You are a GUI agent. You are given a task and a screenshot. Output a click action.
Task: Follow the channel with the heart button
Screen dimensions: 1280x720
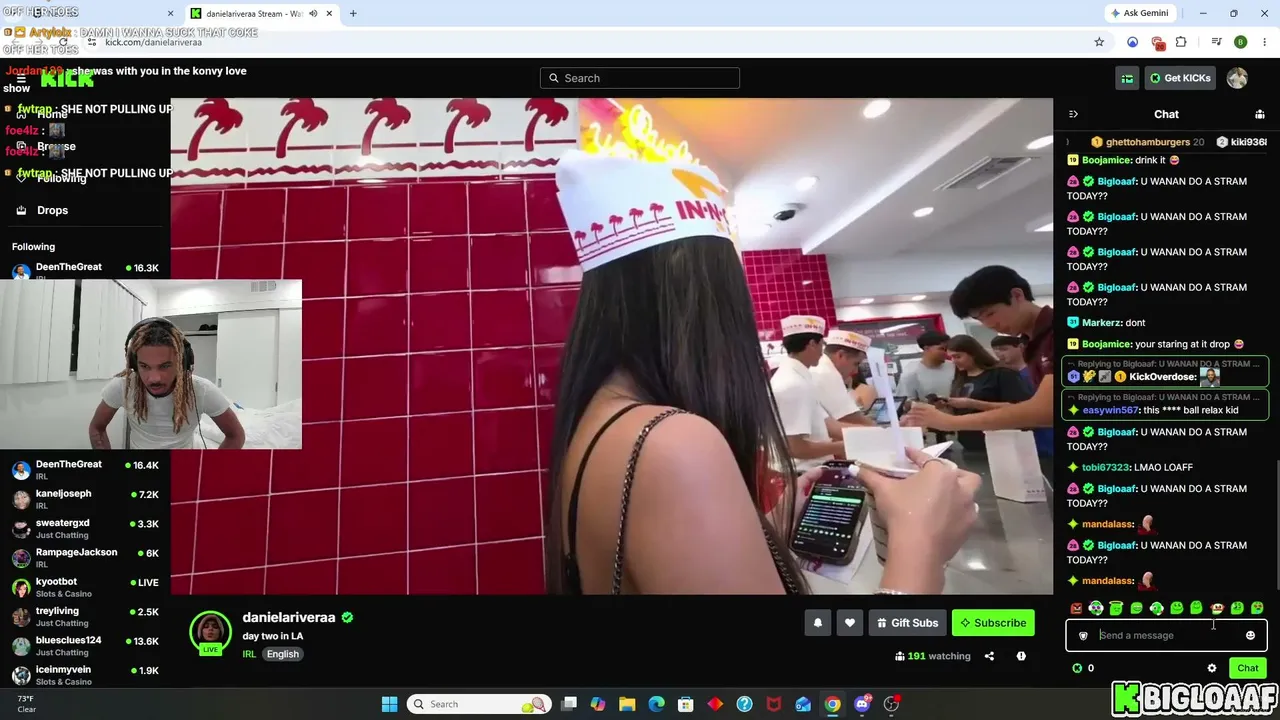[x=850, y=623]
